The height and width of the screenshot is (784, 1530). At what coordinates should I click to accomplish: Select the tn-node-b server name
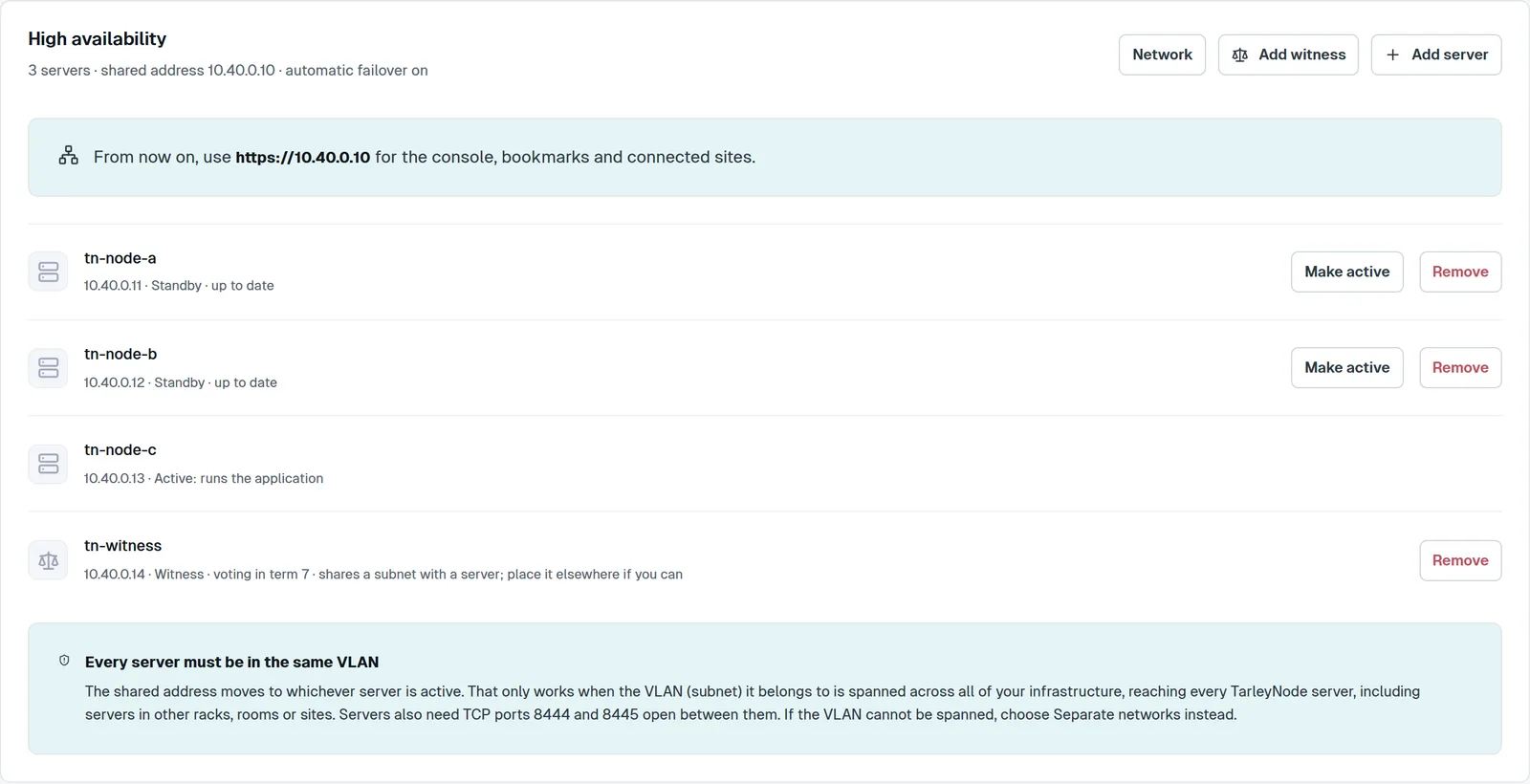[120, 354]
